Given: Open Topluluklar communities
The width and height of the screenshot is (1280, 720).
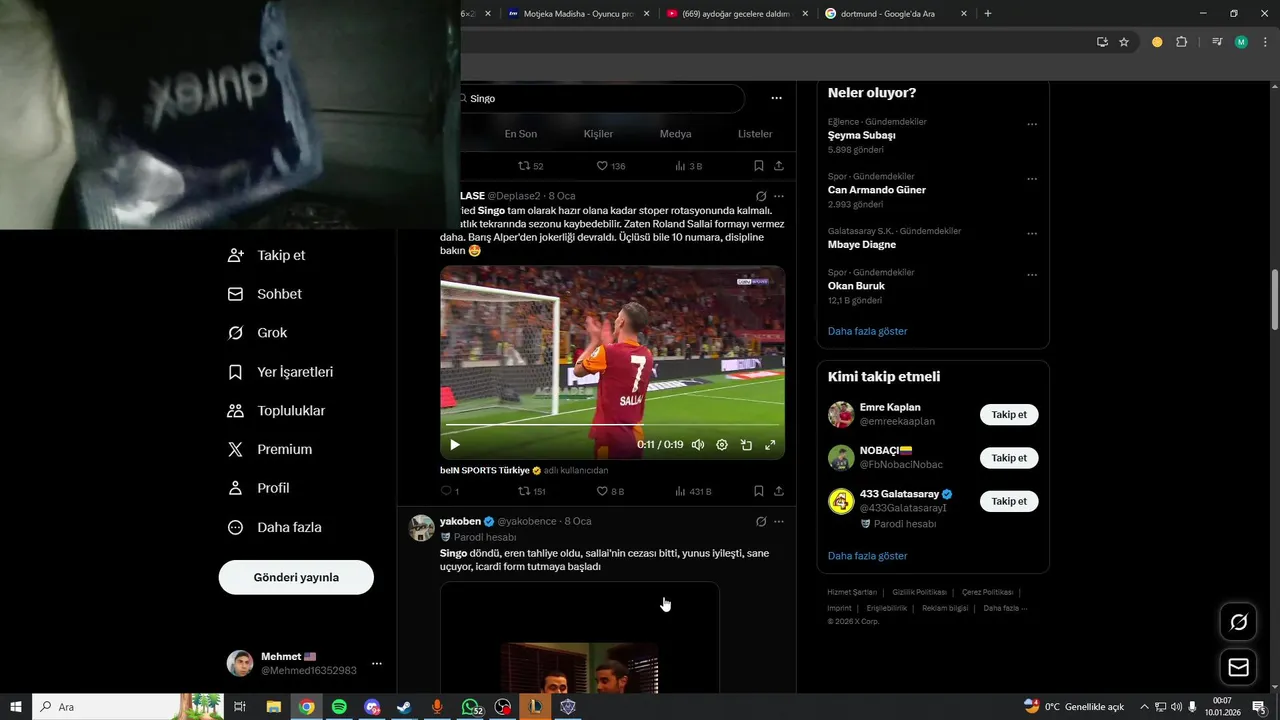Looking at the screenshot, I should 277,411.
